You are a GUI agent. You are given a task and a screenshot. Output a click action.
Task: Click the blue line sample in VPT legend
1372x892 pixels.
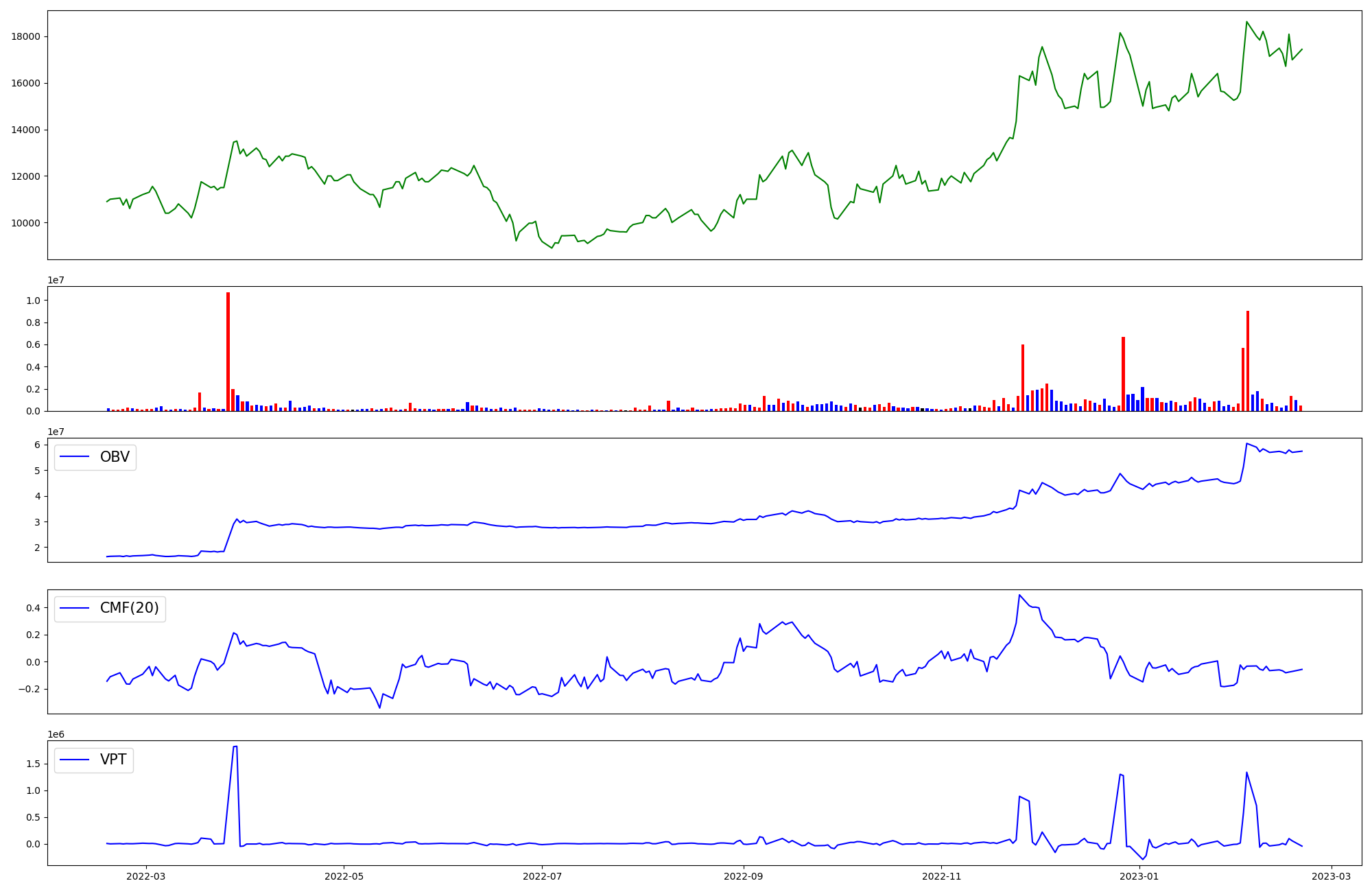coord(75,760)
